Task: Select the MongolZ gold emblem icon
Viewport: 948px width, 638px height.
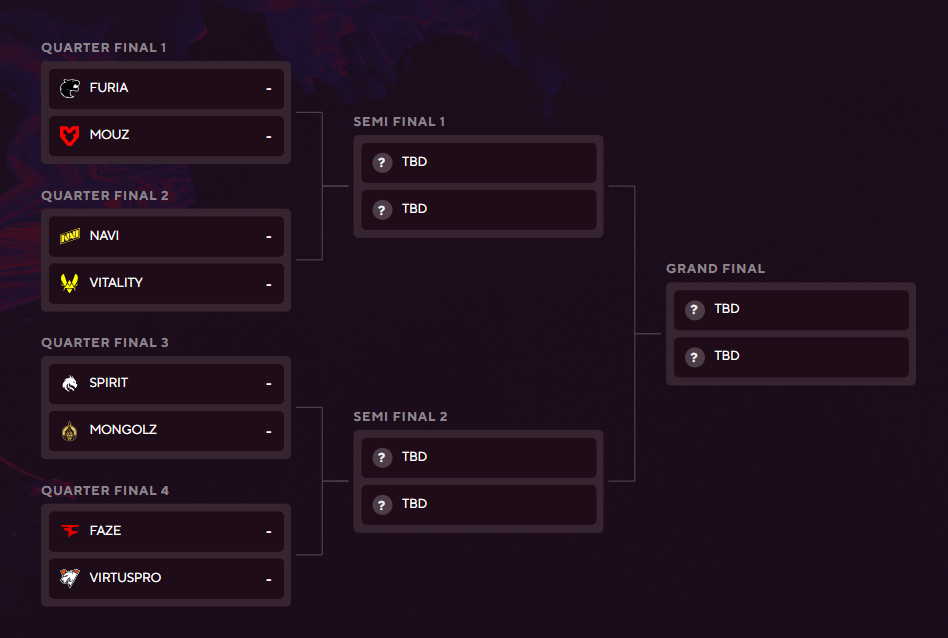Action: tap(70, 431)
